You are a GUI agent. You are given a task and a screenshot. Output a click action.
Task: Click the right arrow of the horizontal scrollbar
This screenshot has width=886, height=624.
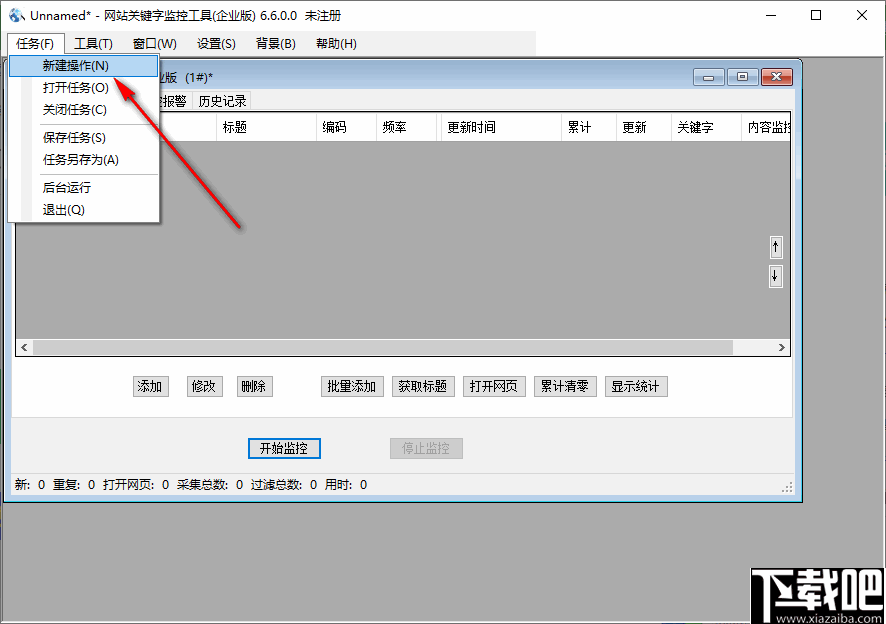[x=783, y=347]
